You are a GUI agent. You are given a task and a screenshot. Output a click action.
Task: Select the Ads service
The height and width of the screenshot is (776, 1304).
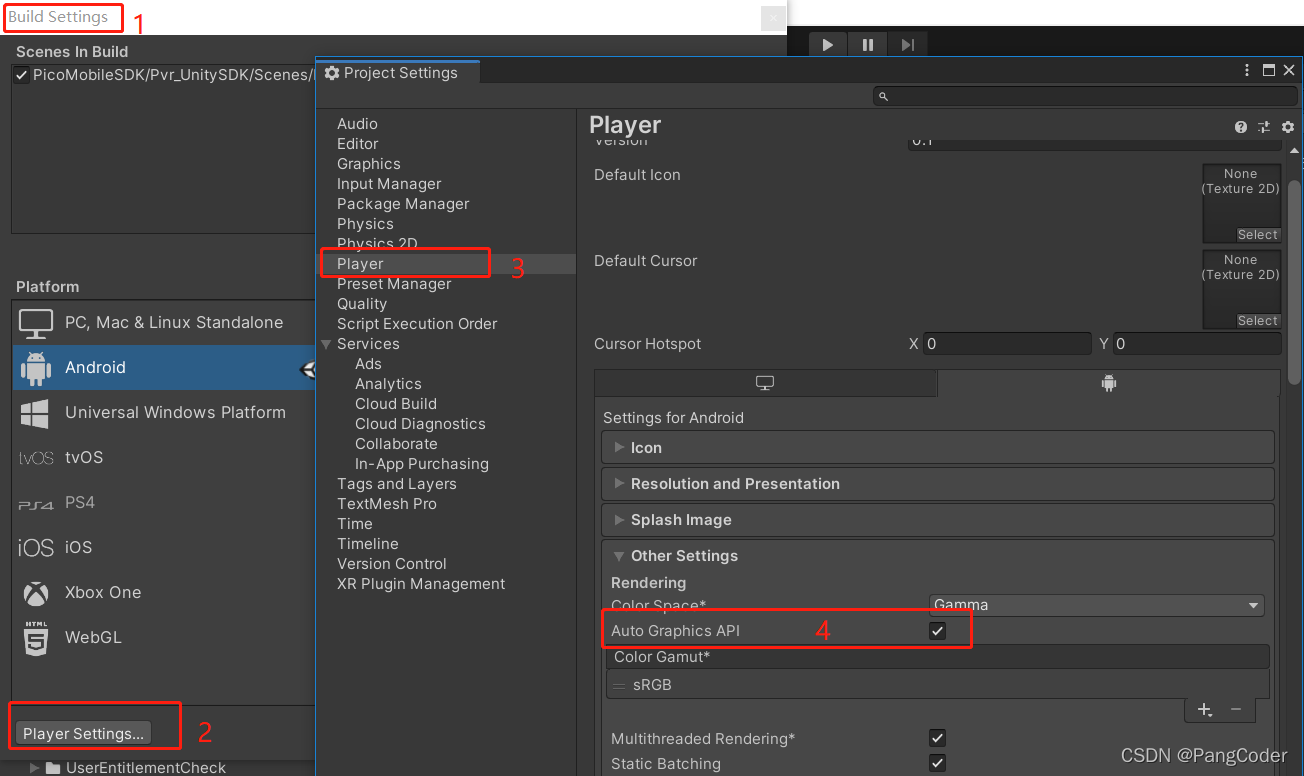[368, 364]
